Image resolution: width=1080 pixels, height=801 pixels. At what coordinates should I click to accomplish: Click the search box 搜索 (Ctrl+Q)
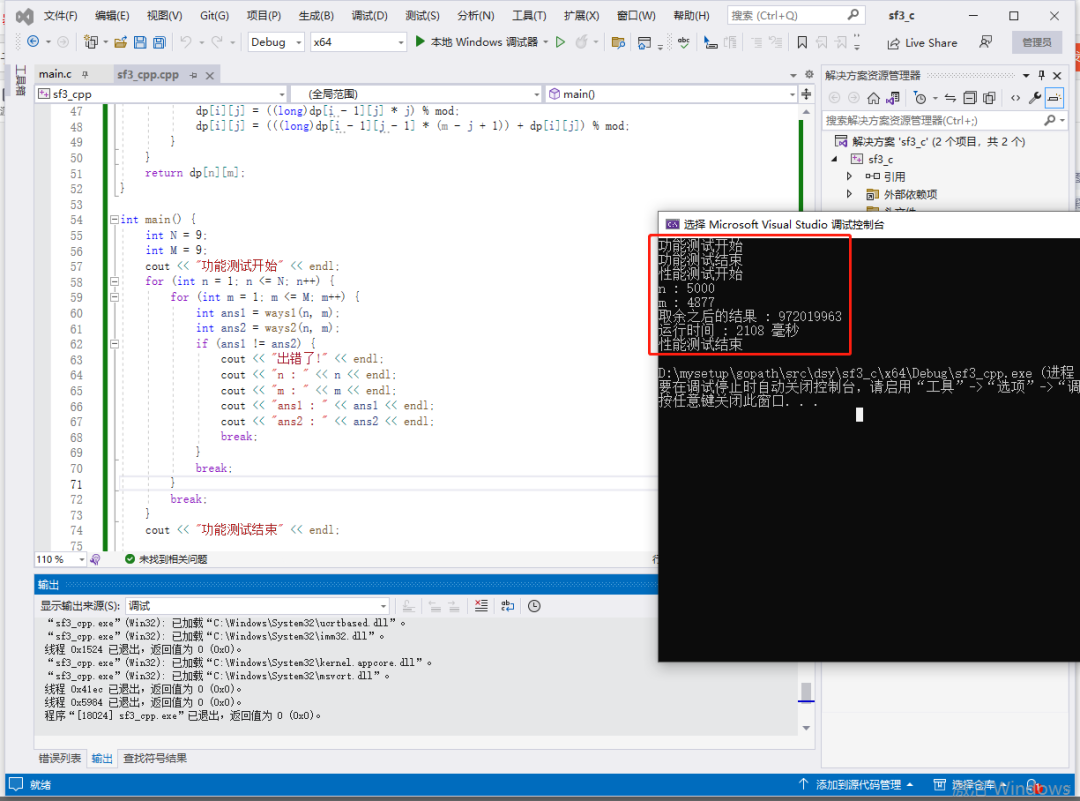(x=796, y=15)
